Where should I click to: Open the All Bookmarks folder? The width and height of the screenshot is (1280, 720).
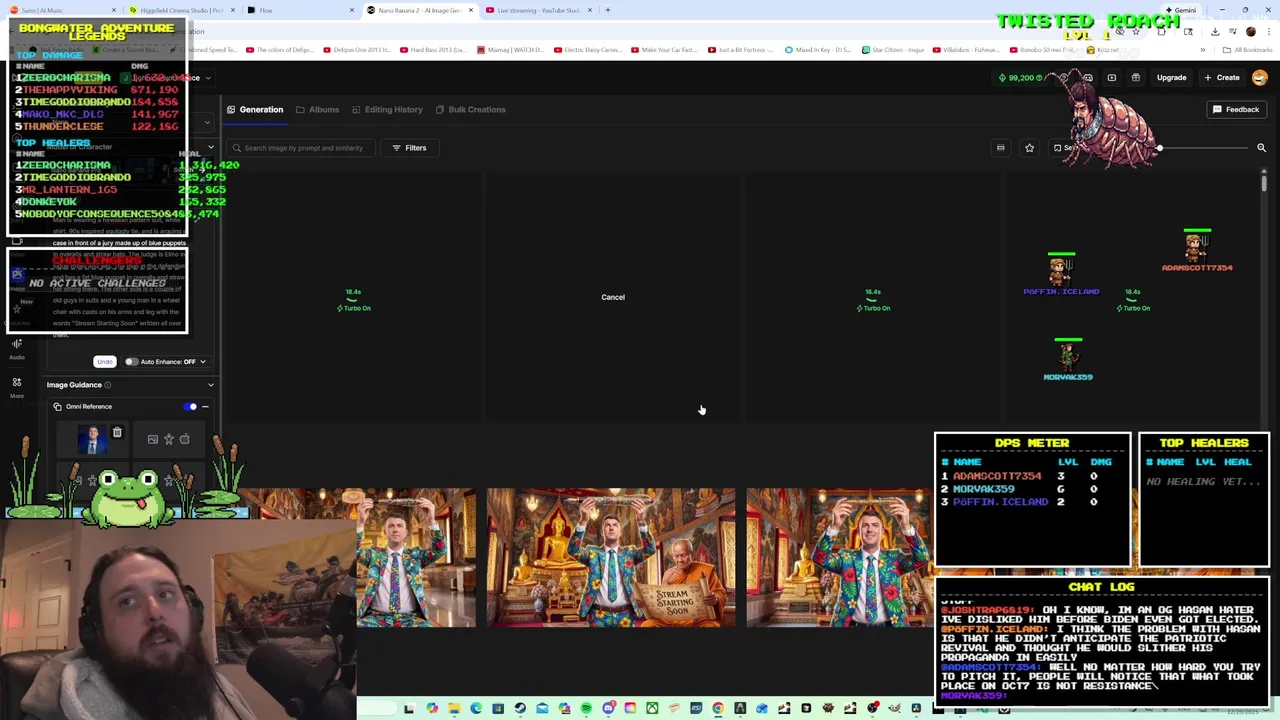point(1248,50)
